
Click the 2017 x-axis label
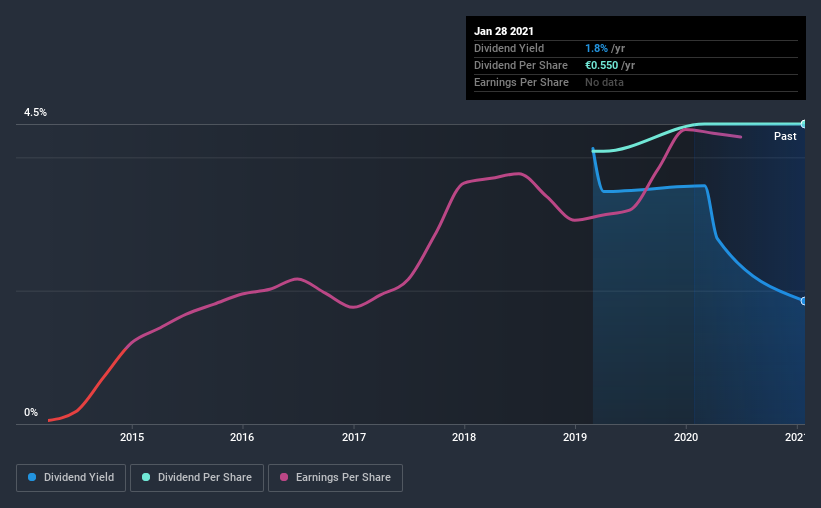pyautogui.click(x=354, y=437)
